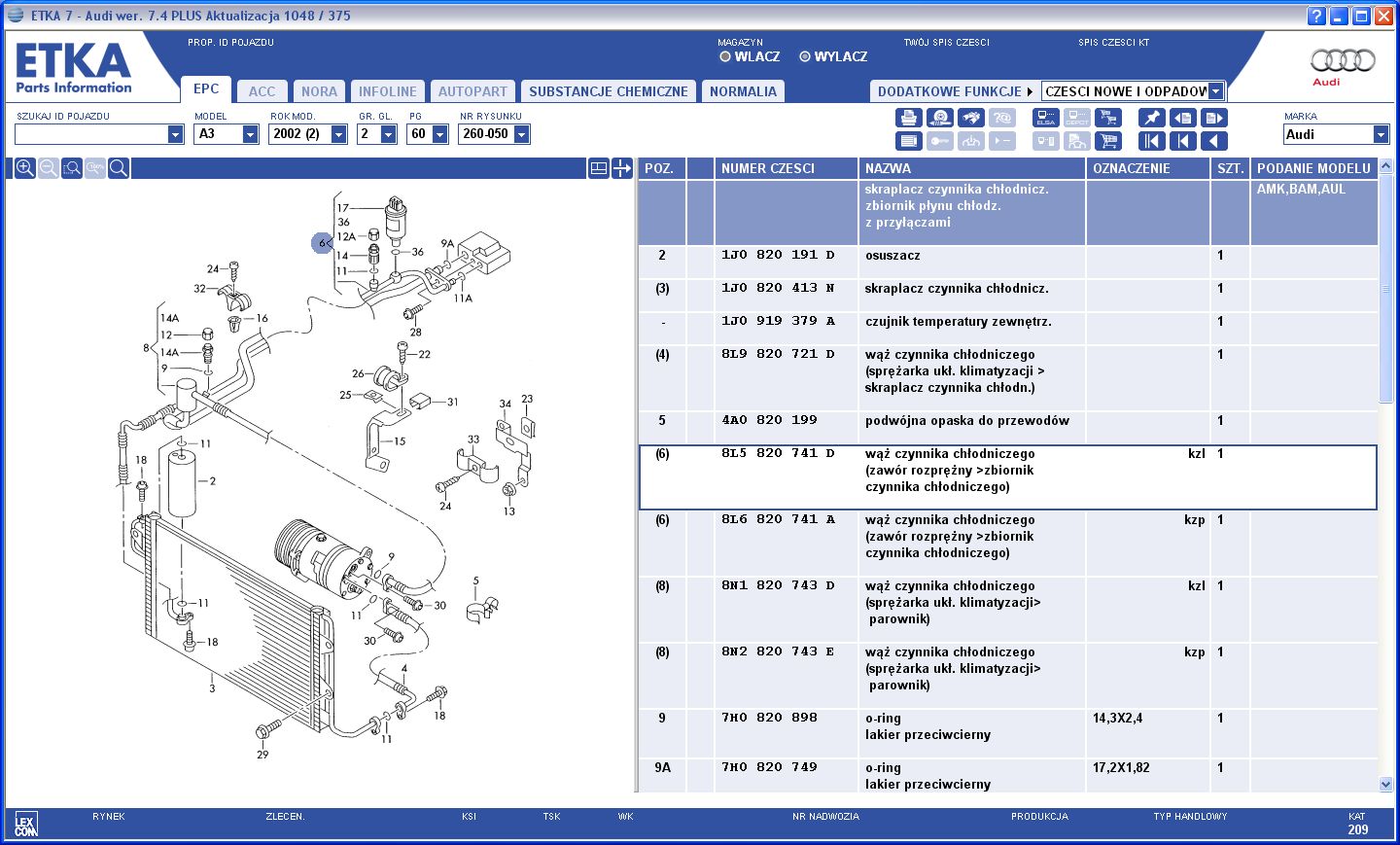Click the plain left triangle back icon
The width and height of the screenshot is (1400, 845).
tap(1213, 141)
